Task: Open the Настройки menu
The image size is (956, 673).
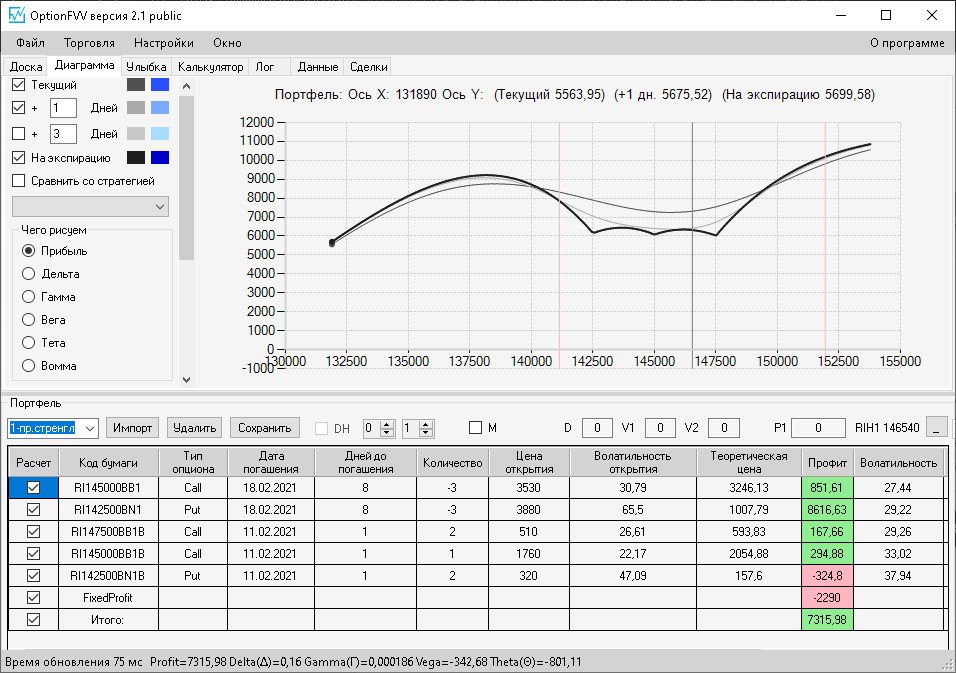Action: [x=163, y=43]
